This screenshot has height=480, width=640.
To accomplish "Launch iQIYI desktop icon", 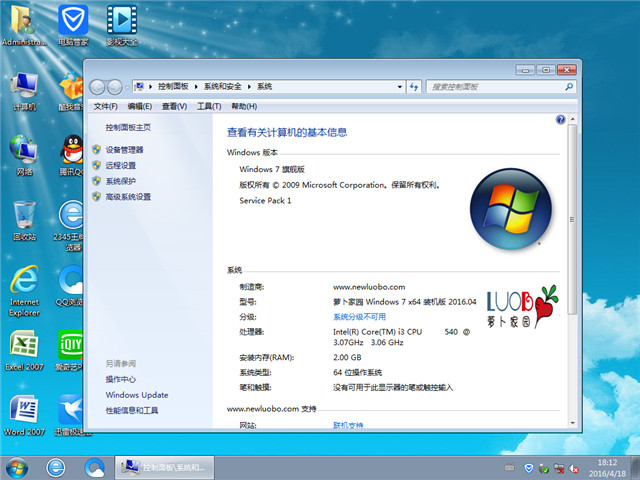I will [70, 350].
